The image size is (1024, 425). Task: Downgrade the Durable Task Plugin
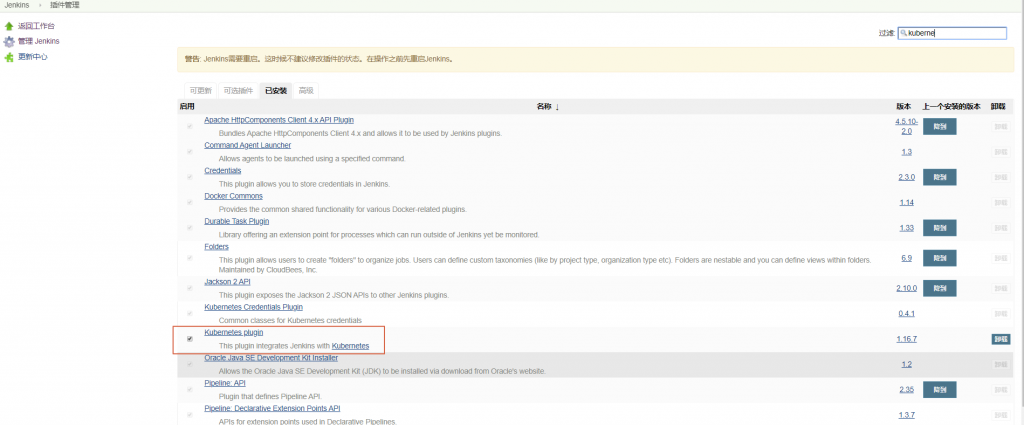939,228
